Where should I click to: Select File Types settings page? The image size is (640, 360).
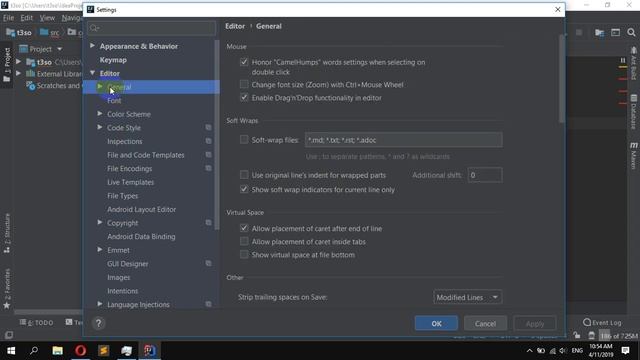coord(122,196)
